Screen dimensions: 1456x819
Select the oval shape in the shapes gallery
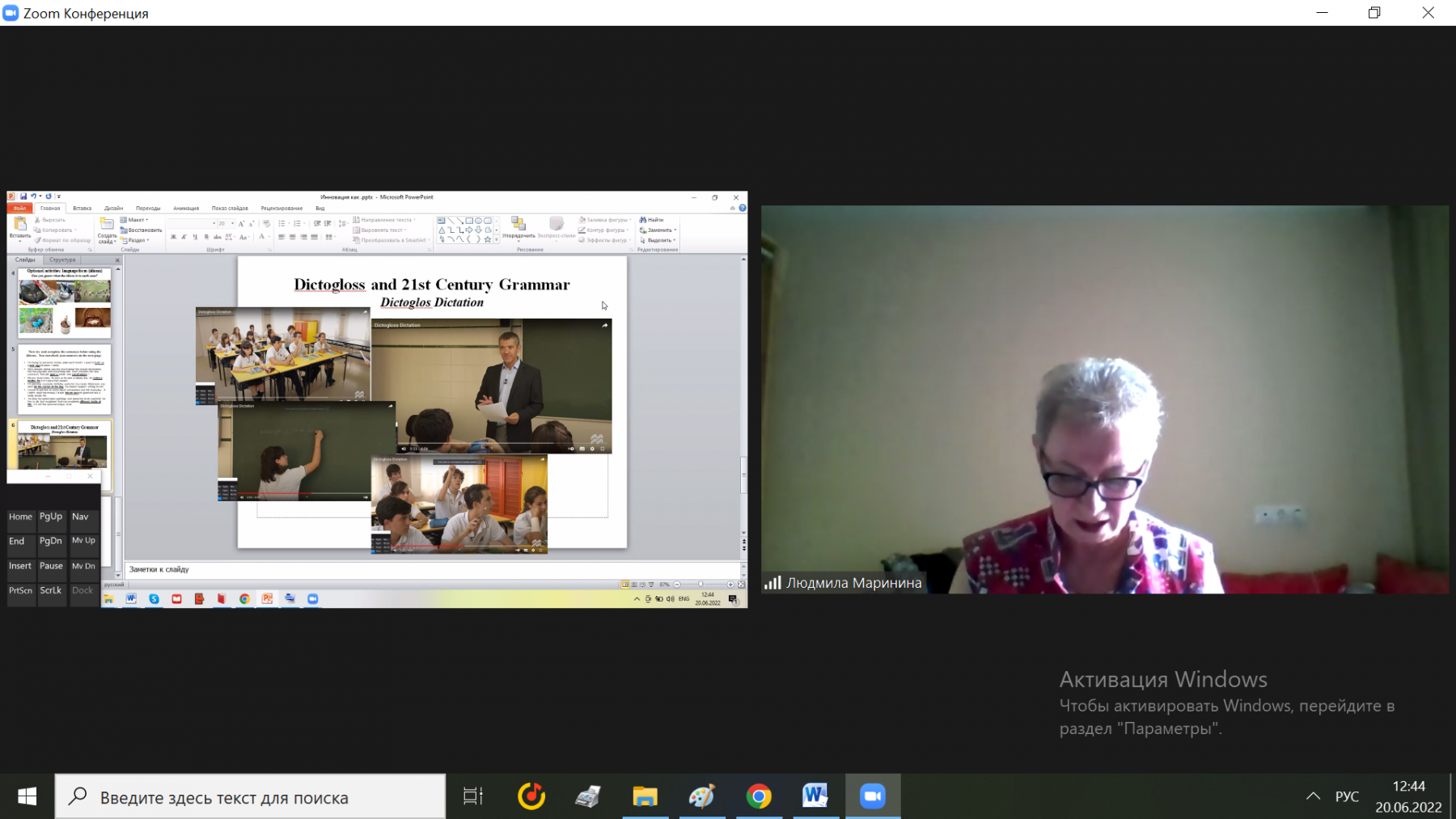[478, 221]
